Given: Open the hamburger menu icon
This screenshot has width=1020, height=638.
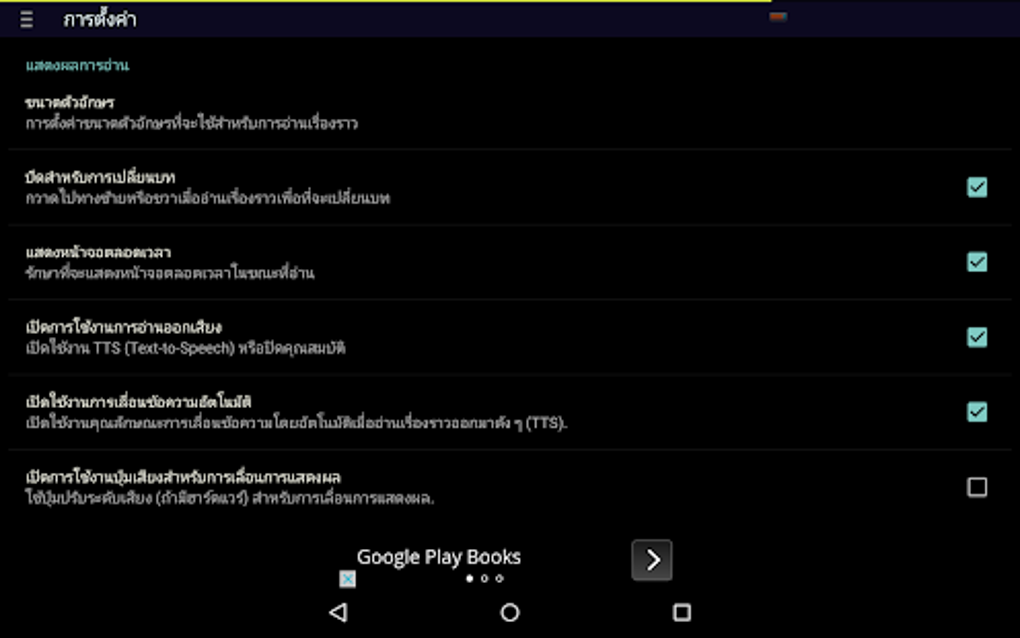Looking at the screenshot, I should (x=26, y=20).
